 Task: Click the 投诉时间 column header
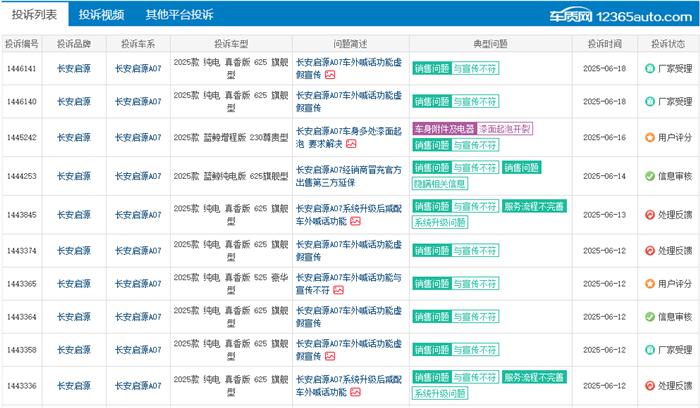point(604,44)
